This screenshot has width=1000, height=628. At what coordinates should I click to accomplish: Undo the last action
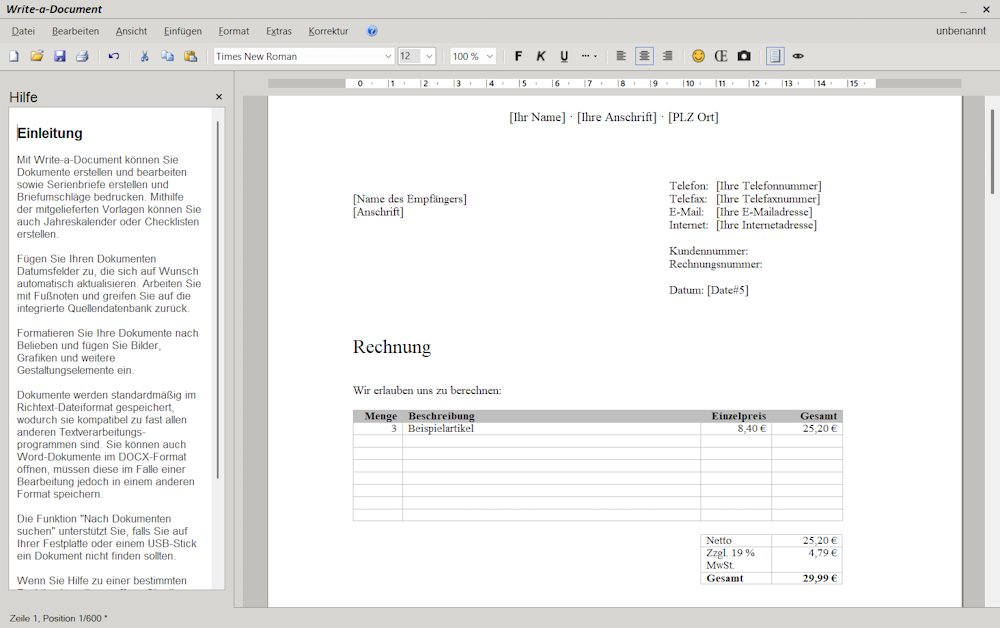(x=112, y=56)
